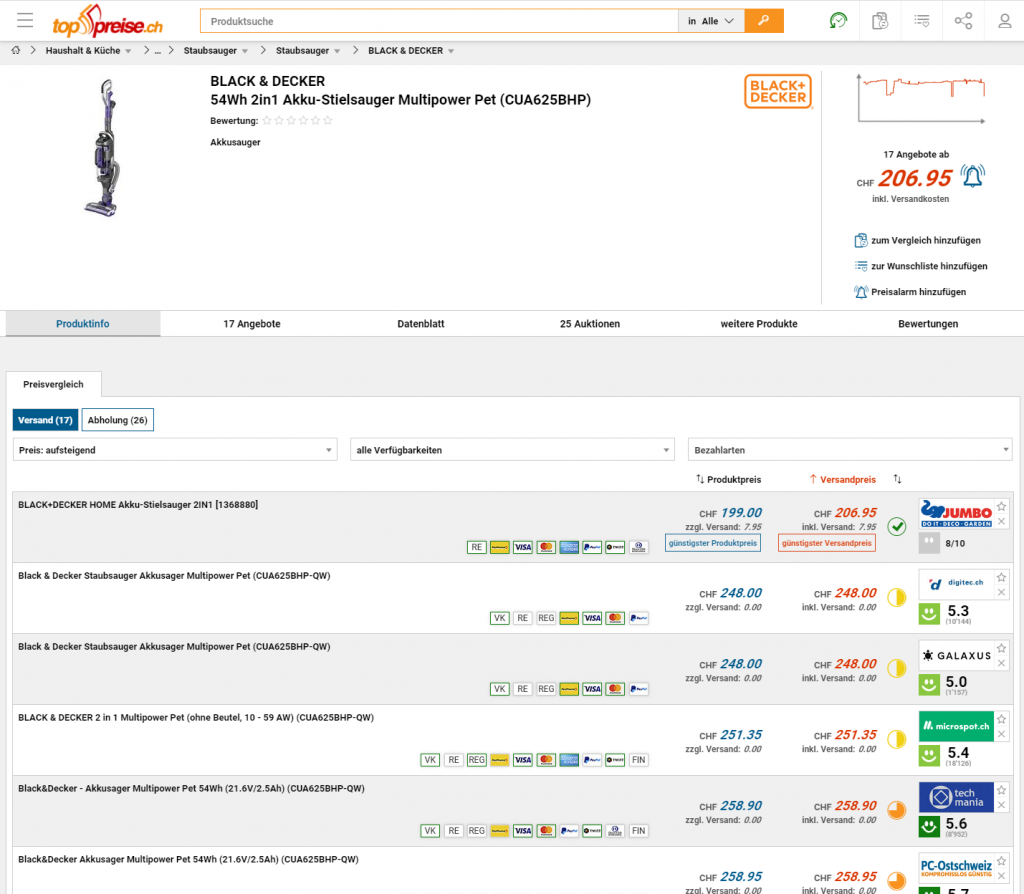Open the 25 Auktionen tab
The image size is (1024, 894).
point(589,324)
